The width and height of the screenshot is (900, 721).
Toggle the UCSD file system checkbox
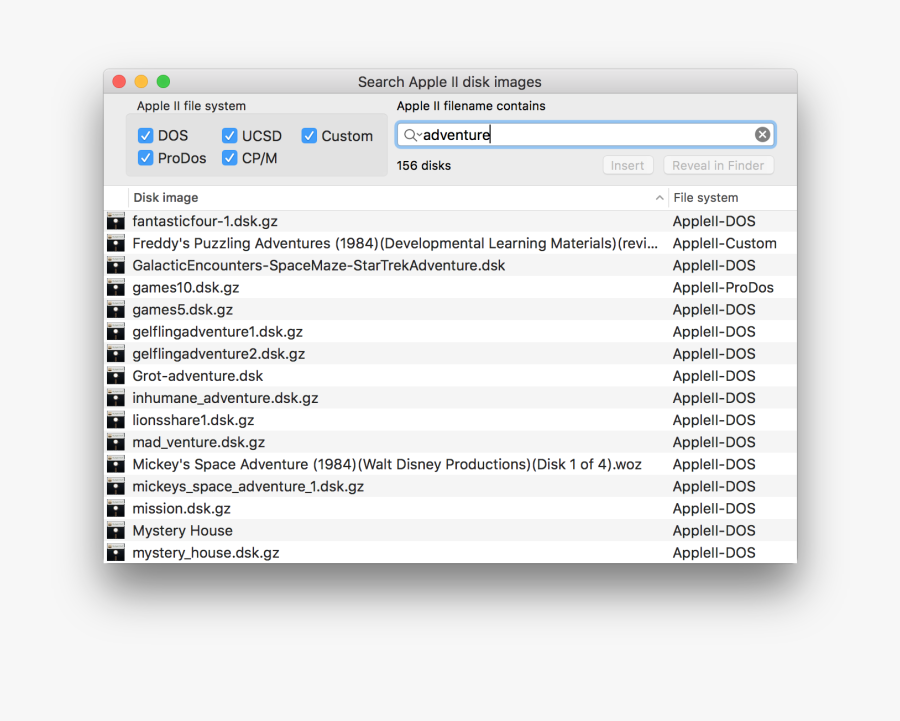click(x=230, y=136)
